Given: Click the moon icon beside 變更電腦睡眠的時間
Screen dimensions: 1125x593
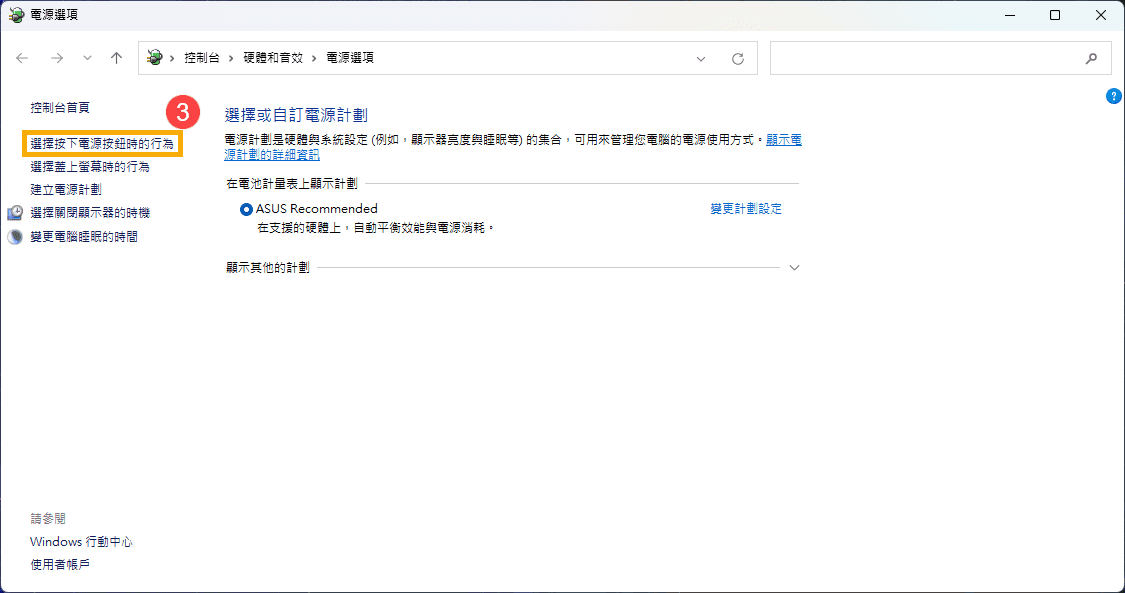Looking at the screenshot, I should (x=16, y=237).
